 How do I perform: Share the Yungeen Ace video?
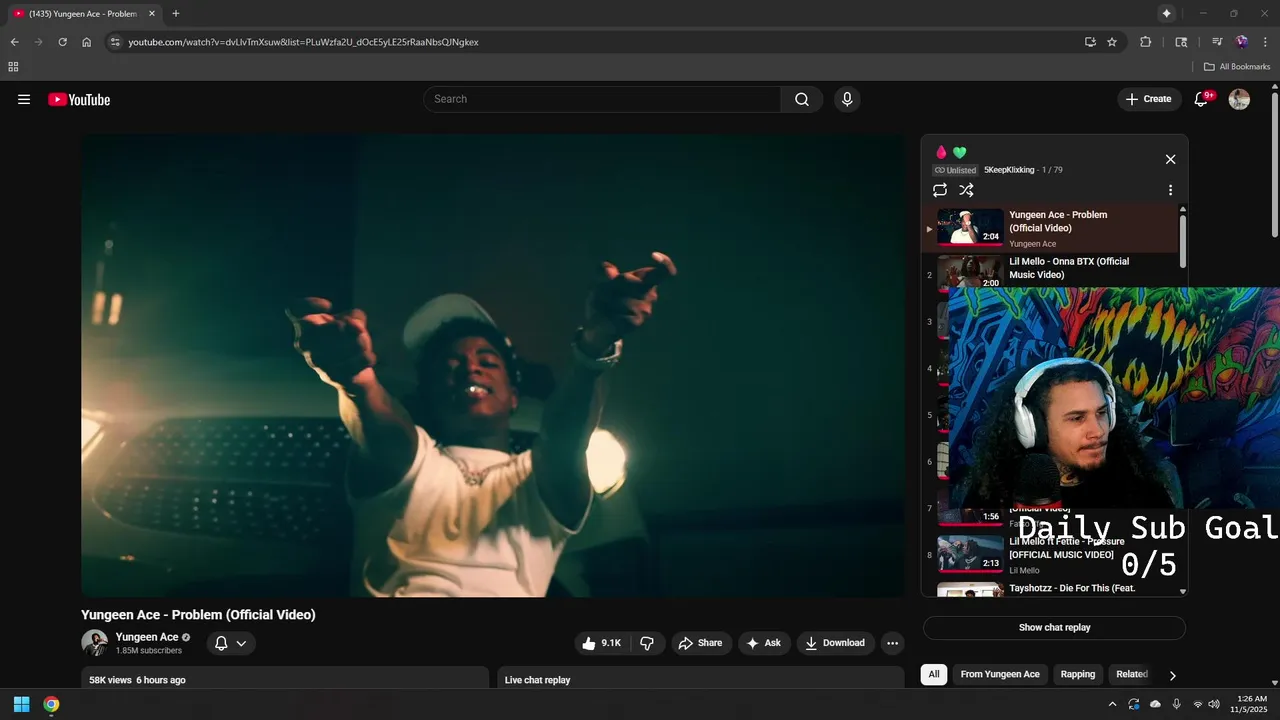point(700,643)
